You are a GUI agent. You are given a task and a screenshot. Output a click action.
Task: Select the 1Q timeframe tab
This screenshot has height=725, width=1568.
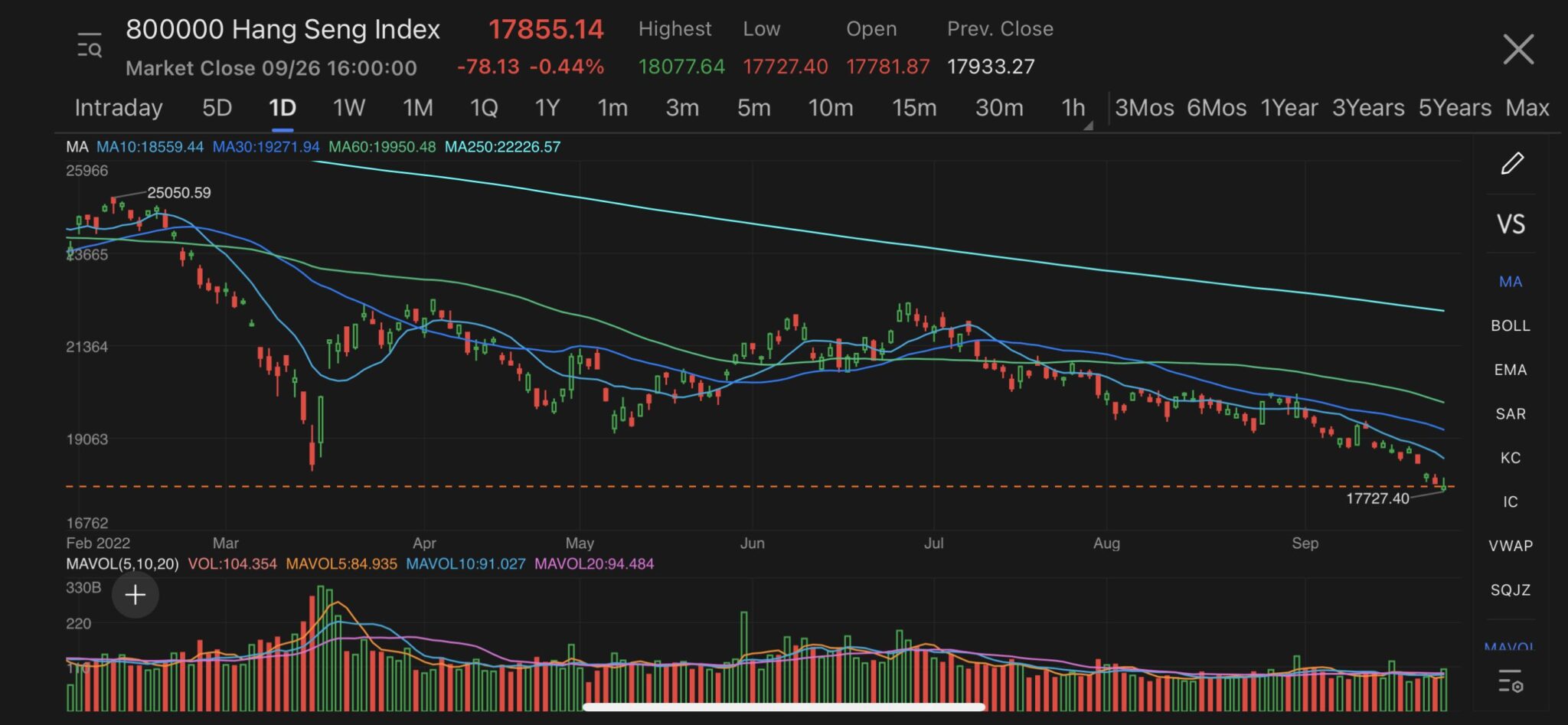click(x=484, y=108)
